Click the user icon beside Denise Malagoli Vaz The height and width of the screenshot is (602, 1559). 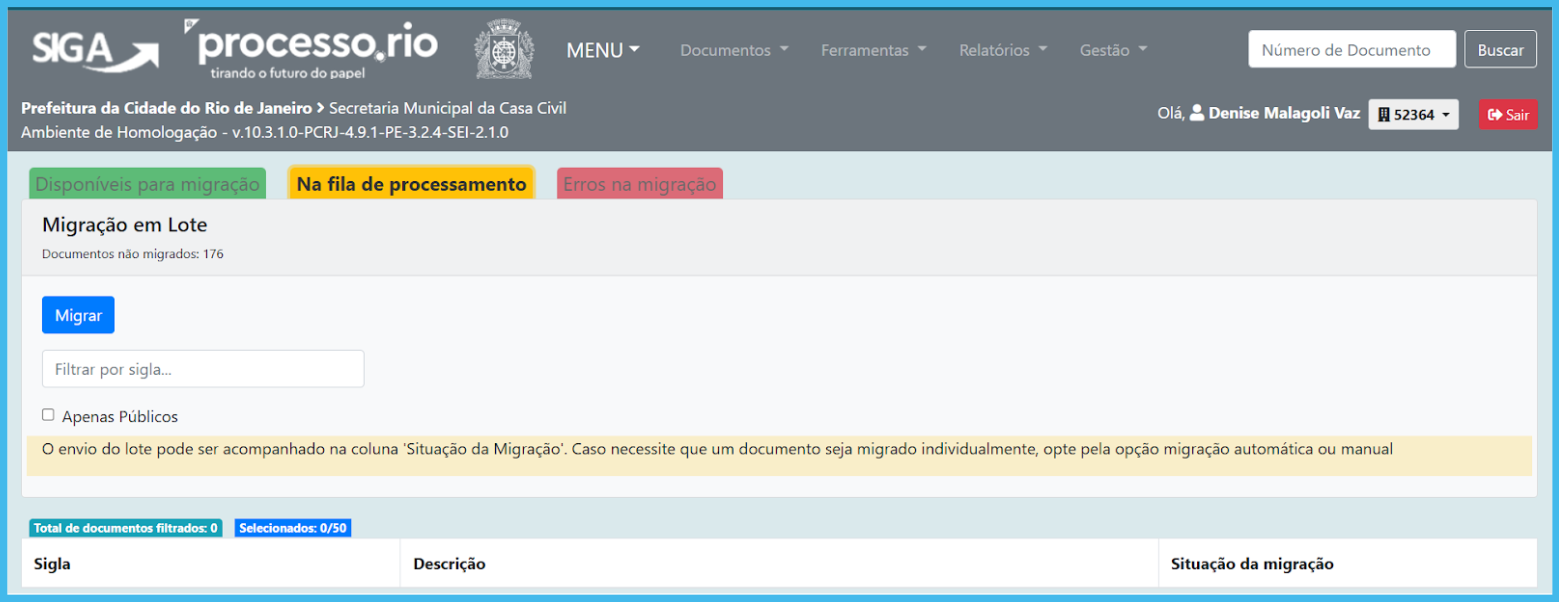point(1196,114)
